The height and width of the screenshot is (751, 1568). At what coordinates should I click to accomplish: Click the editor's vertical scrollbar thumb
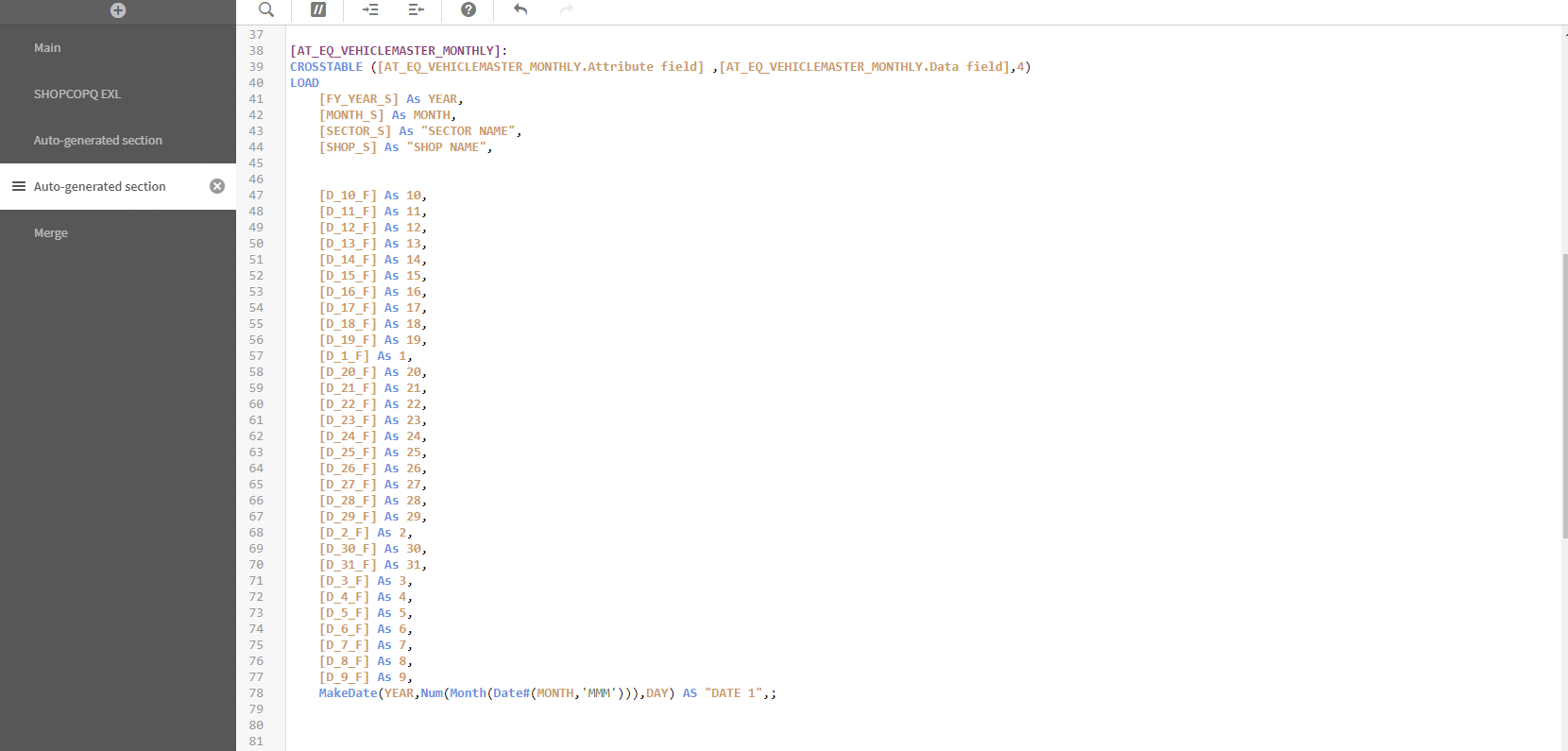1564,396
